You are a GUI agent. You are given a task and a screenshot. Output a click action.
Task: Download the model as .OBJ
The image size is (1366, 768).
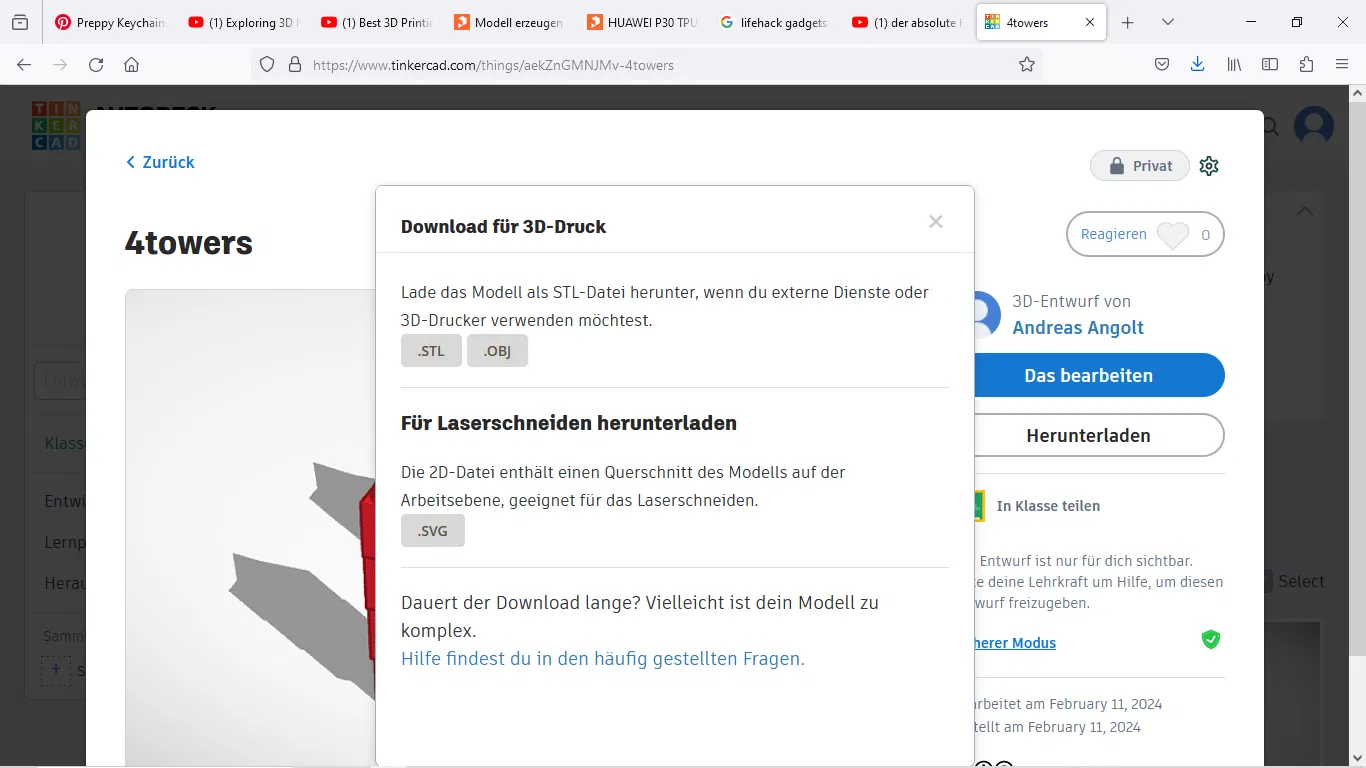[497, 351]
